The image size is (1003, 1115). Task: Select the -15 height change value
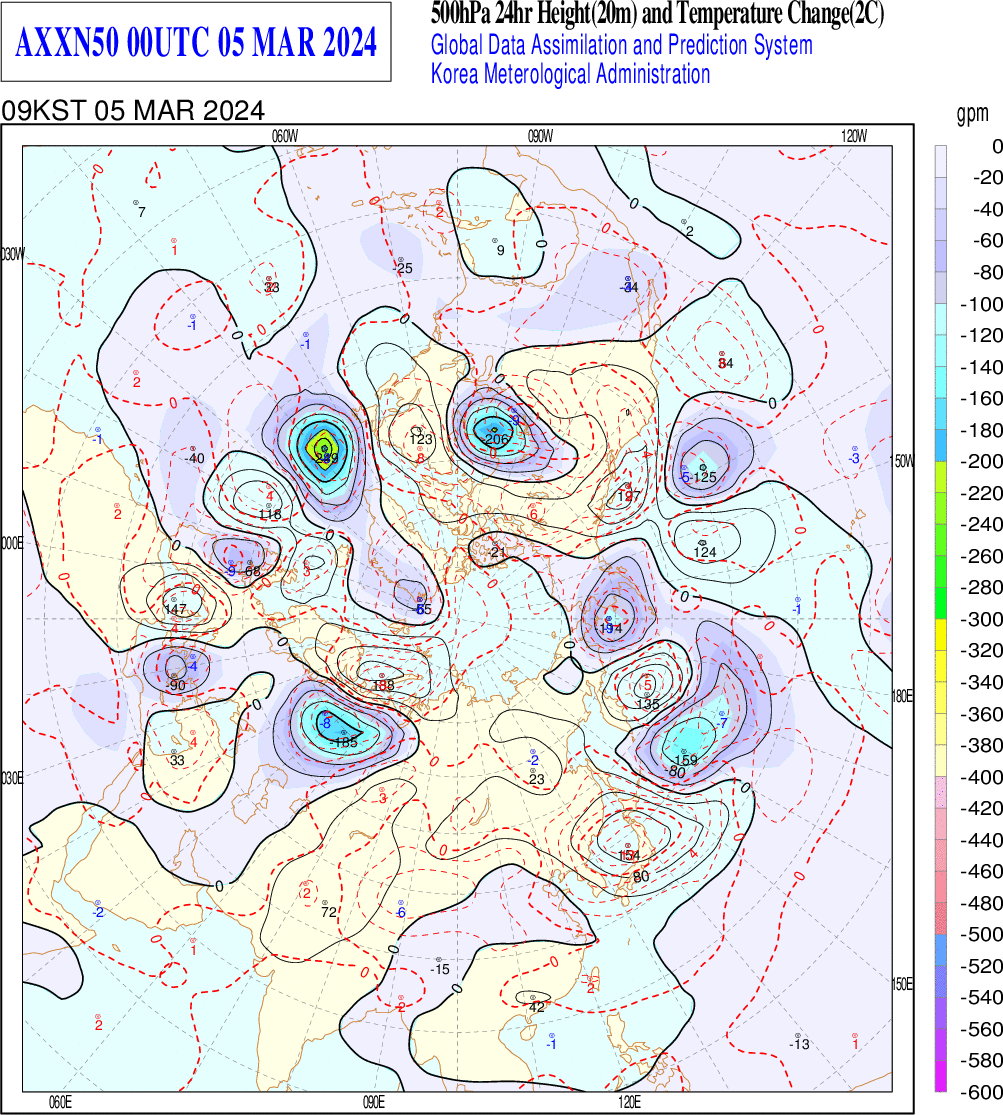440,969
